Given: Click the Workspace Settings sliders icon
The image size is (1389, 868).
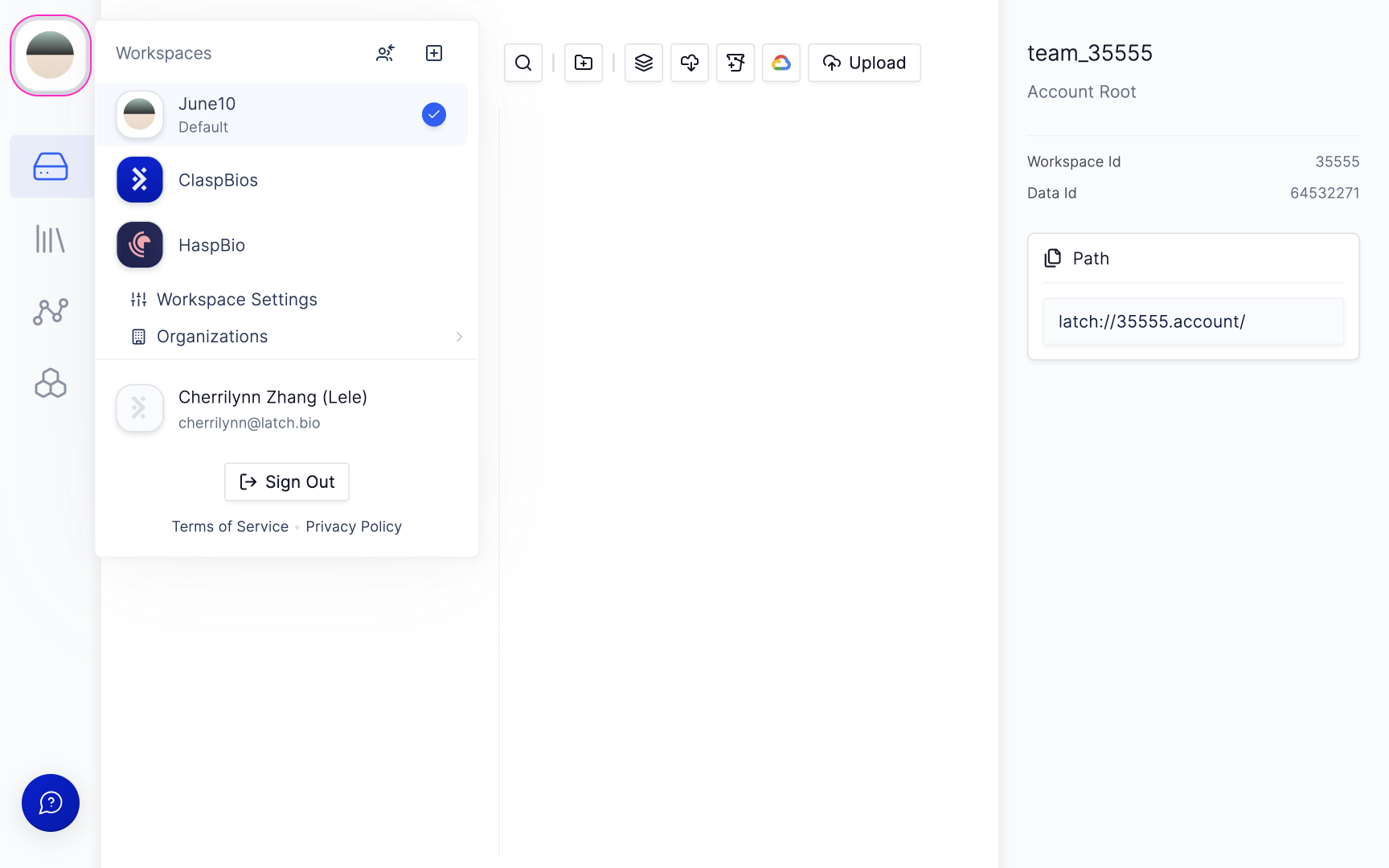Looking at the screenshot, I should click(139, 300).
